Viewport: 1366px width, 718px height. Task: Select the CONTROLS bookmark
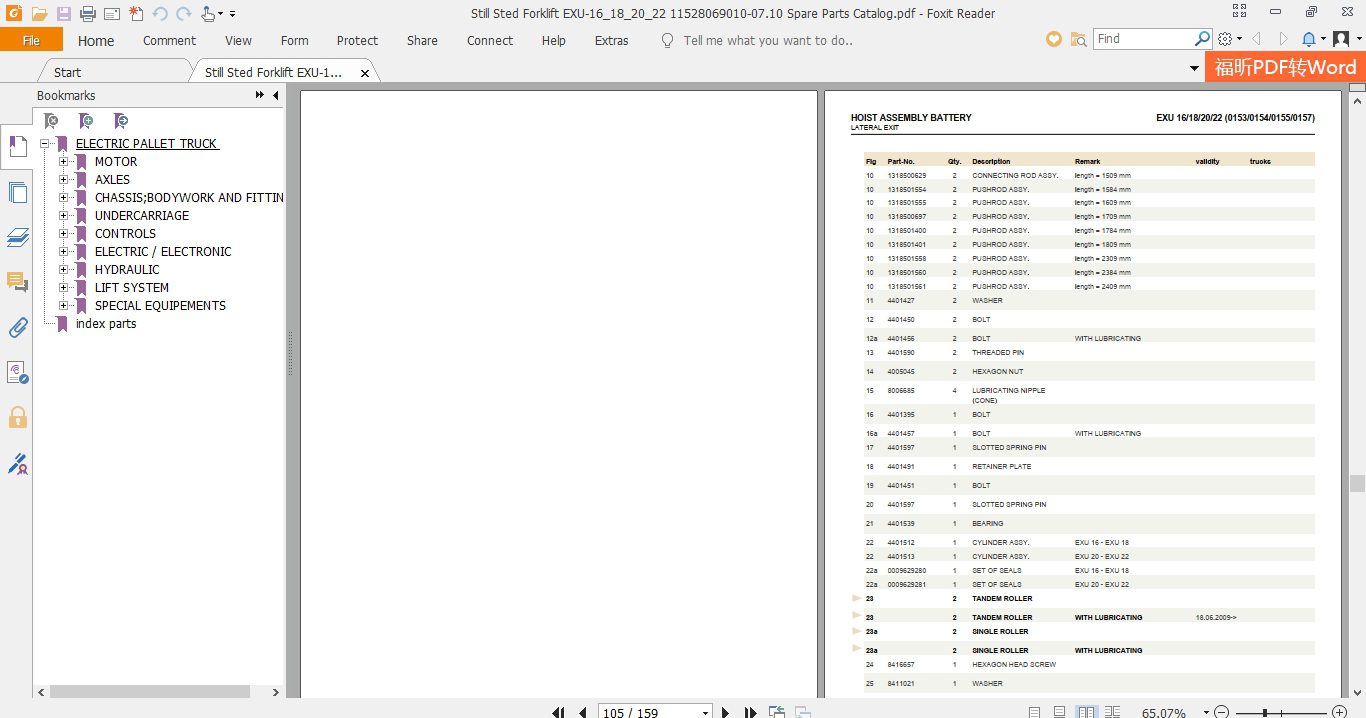125,234
